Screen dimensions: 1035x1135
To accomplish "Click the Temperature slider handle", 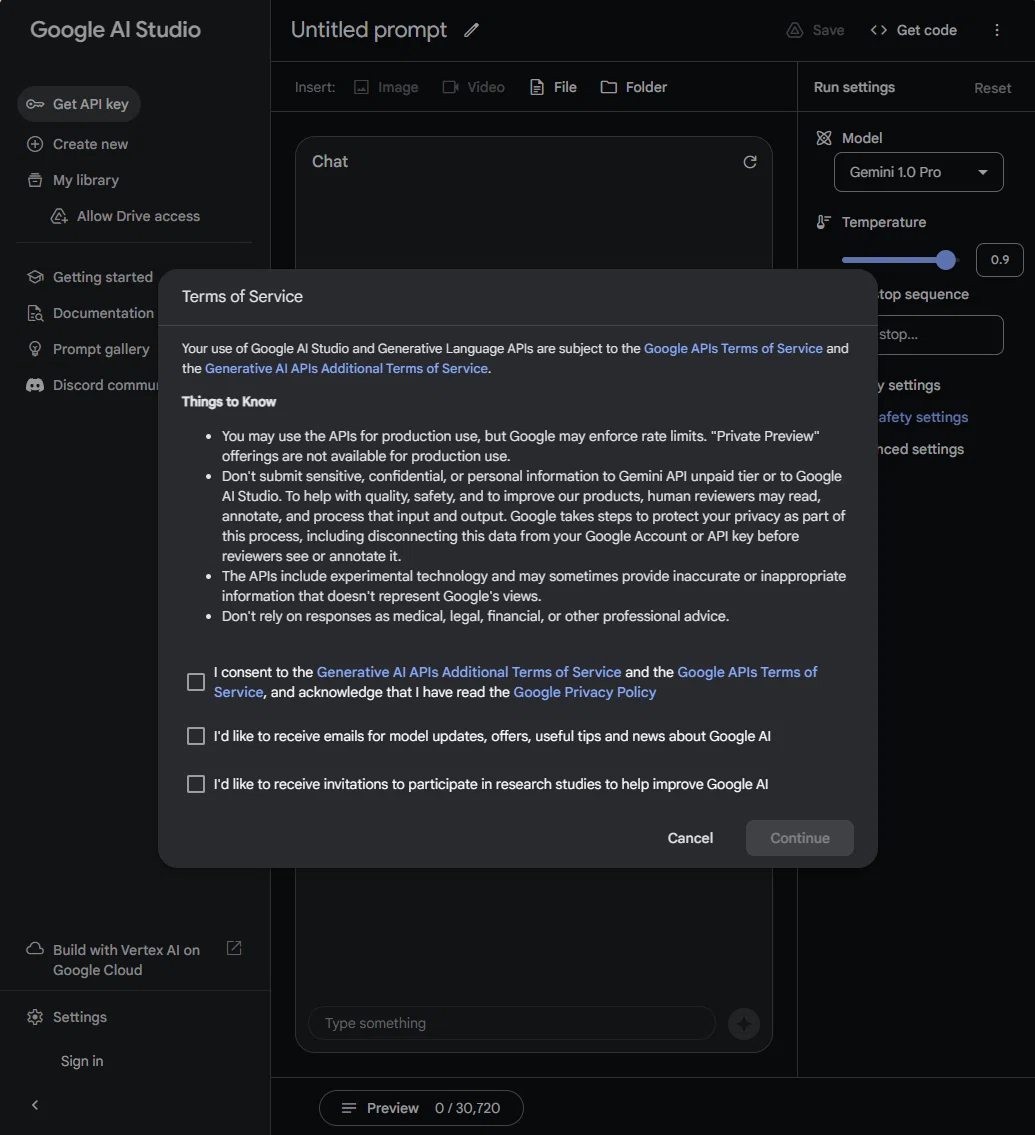I will click(x=945, y=260).
